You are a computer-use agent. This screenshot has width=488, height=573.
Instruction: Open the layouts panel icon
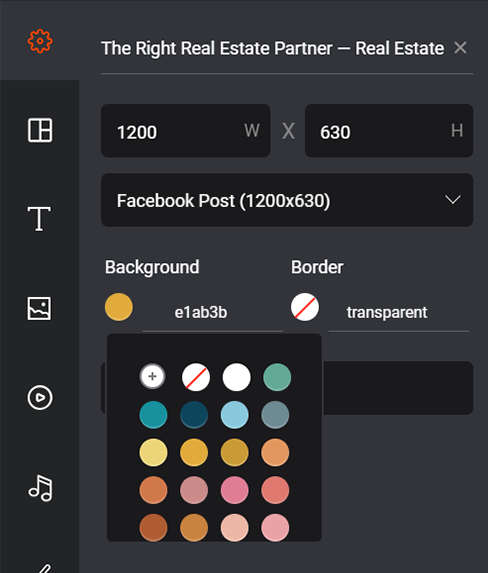coord(40,130)
